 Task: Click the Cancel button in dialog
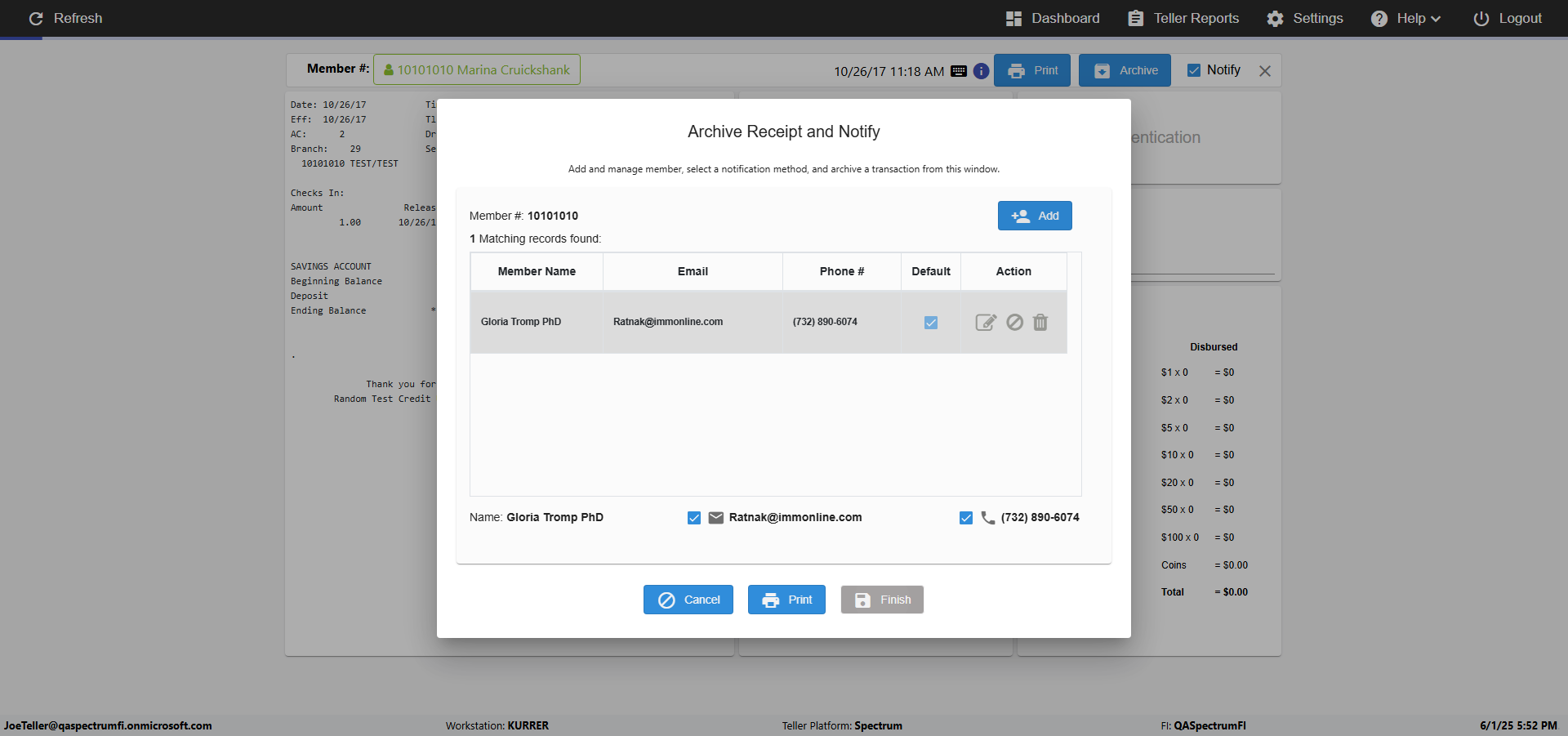coord(688,600)
